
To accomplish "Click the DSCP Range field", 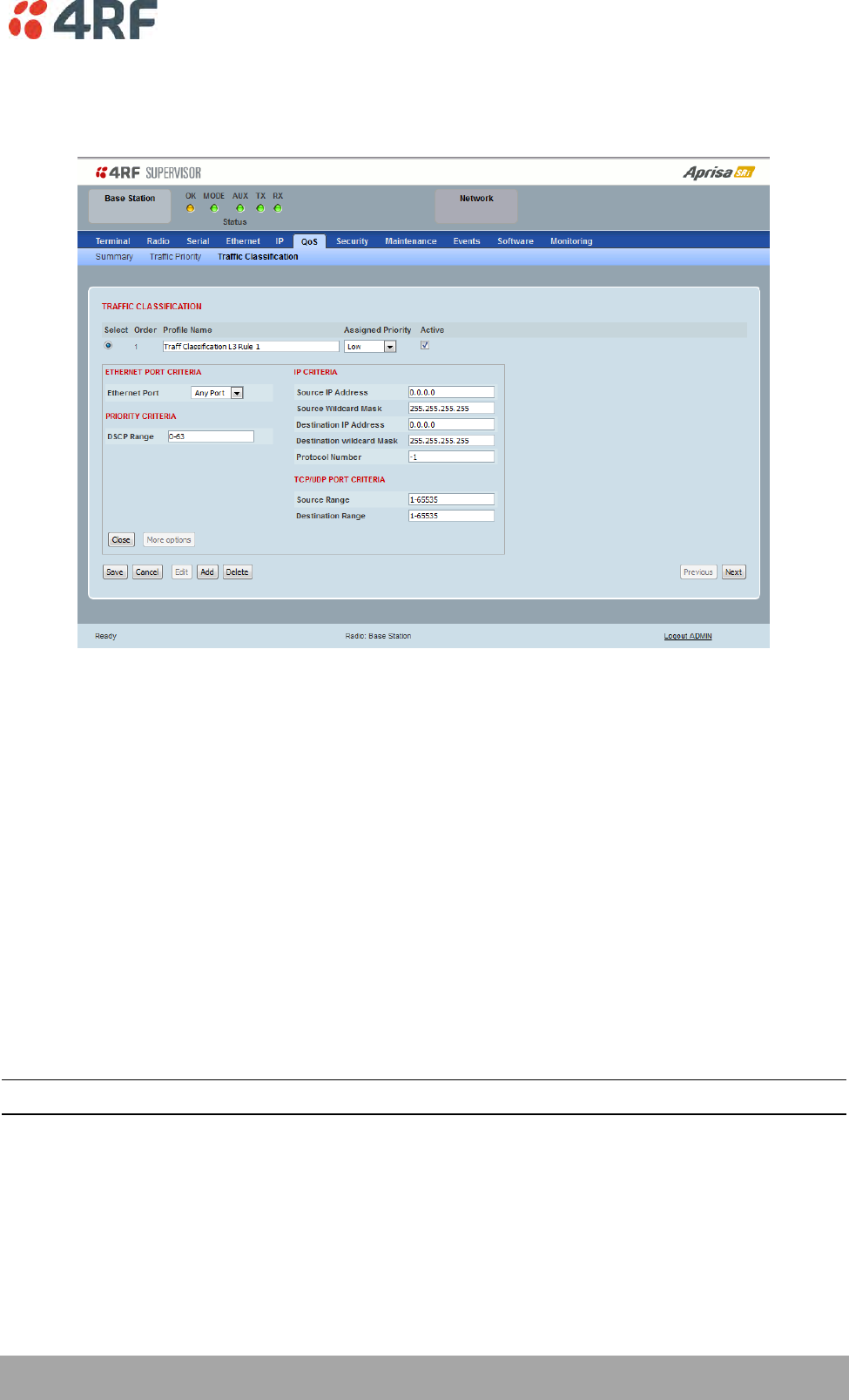I will coord(211,436).
